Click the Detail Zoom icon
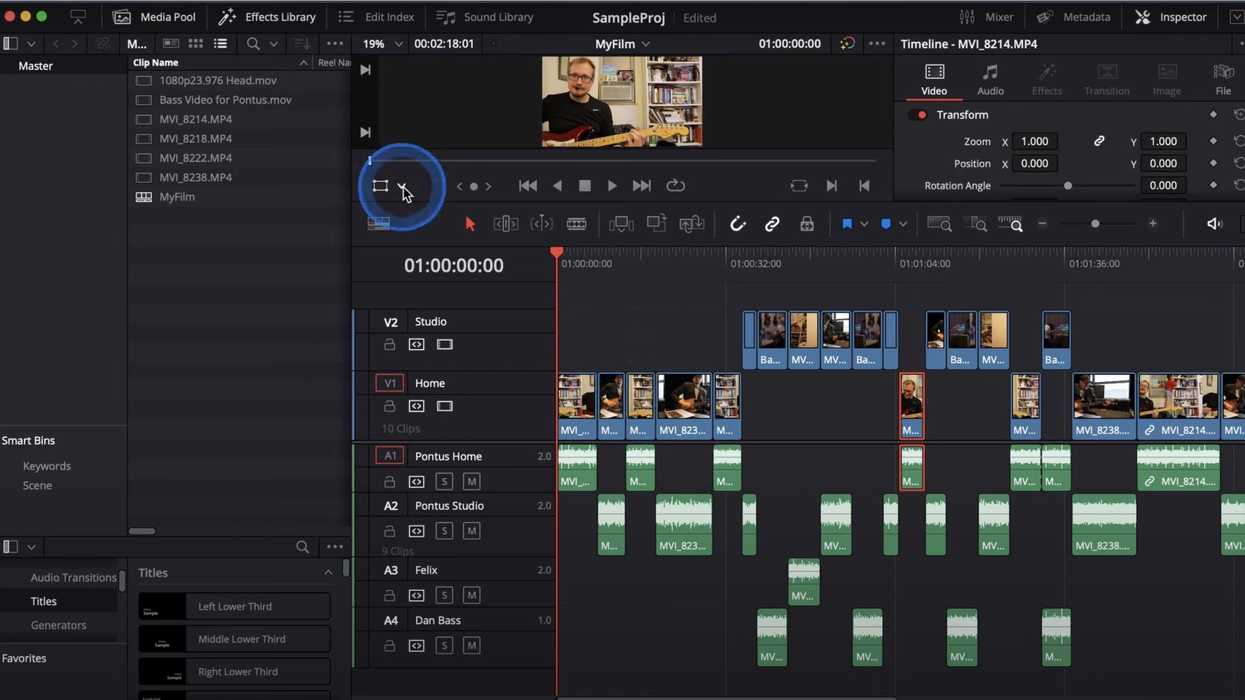This screenshot has width=1245, height=700. (x=977, y=224)
